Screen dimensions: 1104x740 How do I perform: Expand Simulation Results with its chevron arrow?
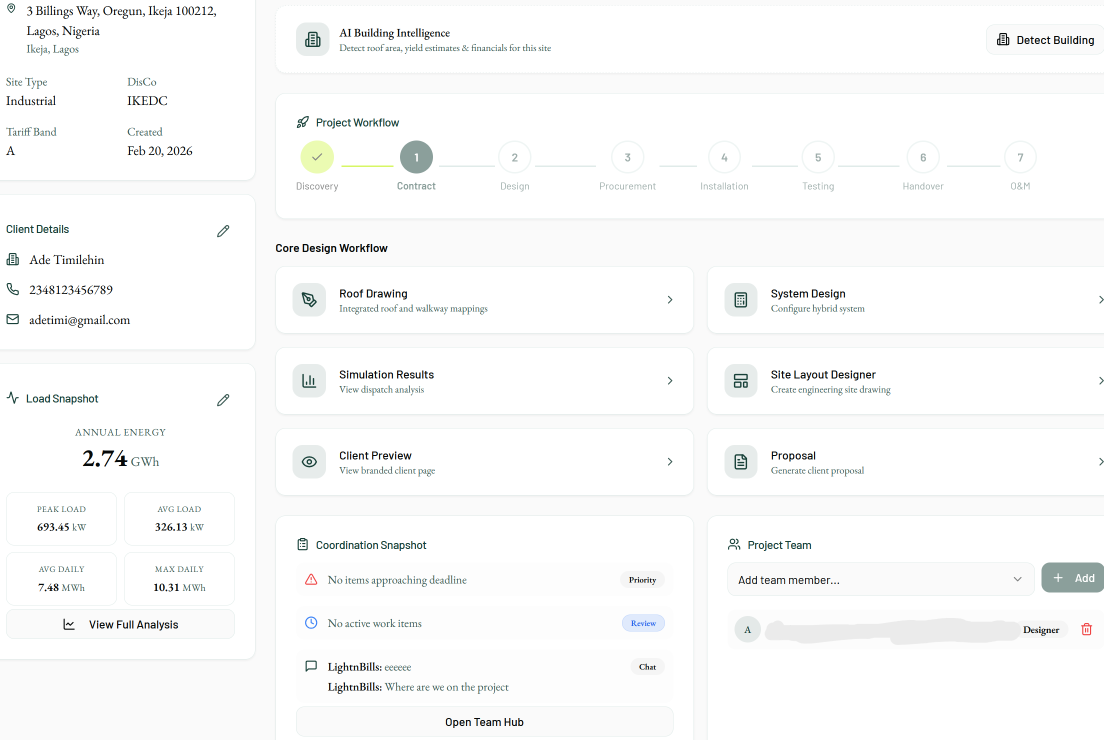[670, 381]
